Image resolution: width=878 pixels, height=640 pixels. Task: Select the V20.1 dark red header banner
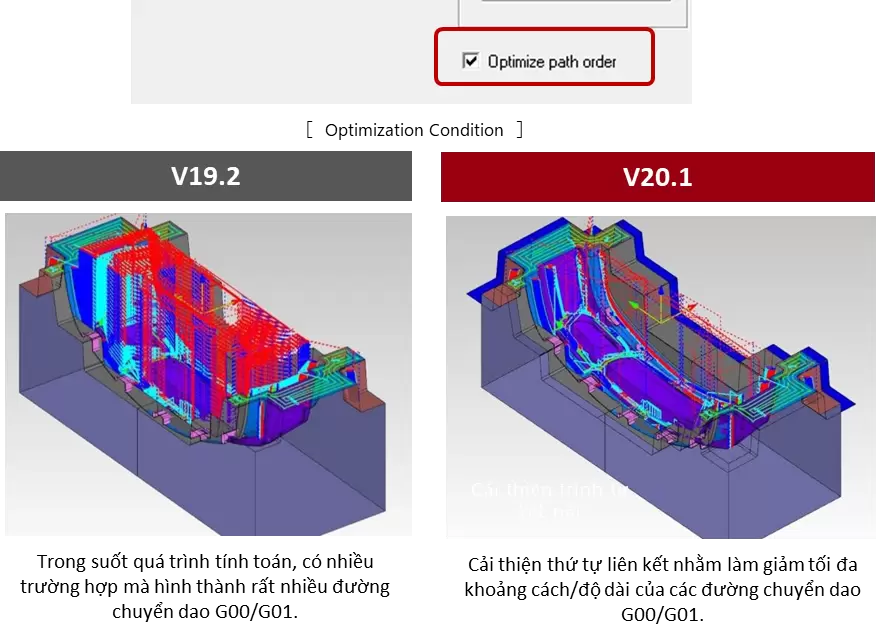(x=657, y=177)
